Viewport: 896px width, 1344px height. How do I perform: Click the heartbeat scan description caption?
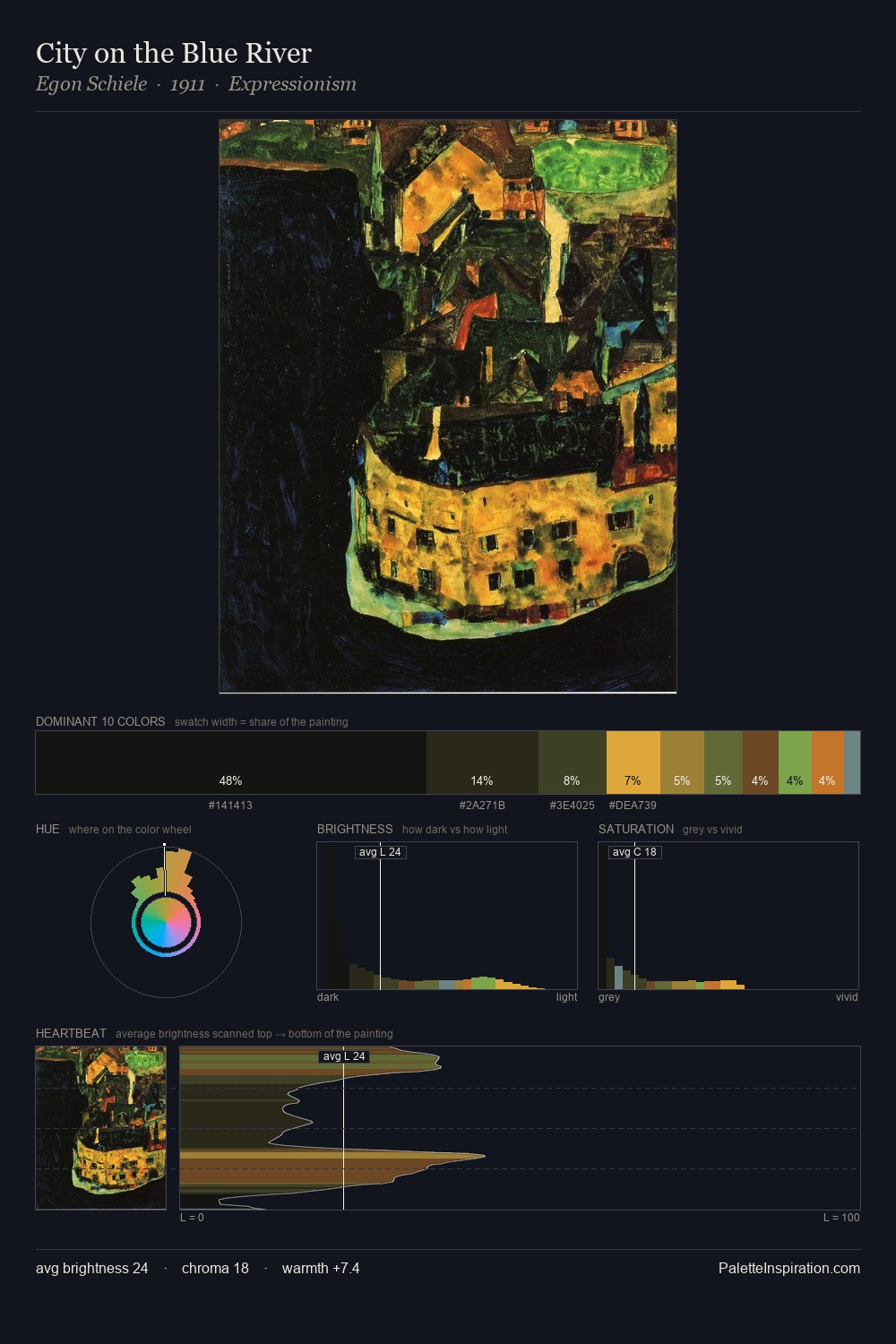(254, 1034)
